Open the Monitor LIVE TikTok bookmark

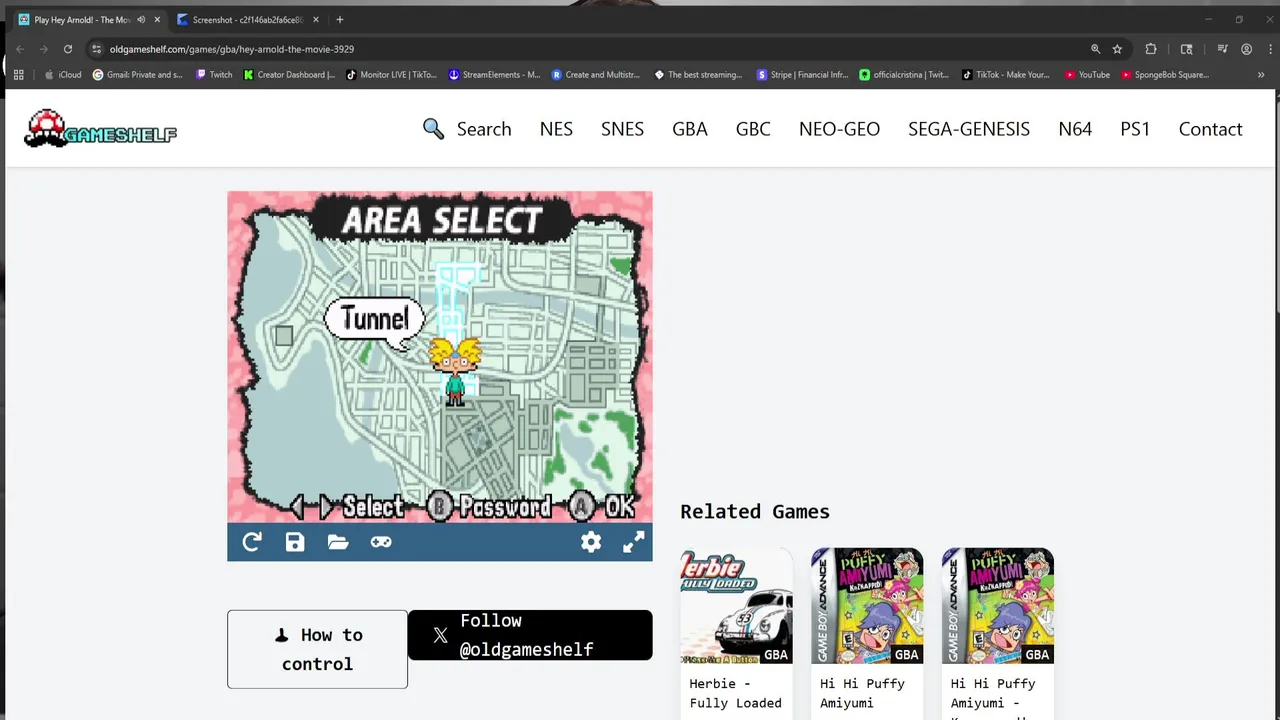[392, 74]
